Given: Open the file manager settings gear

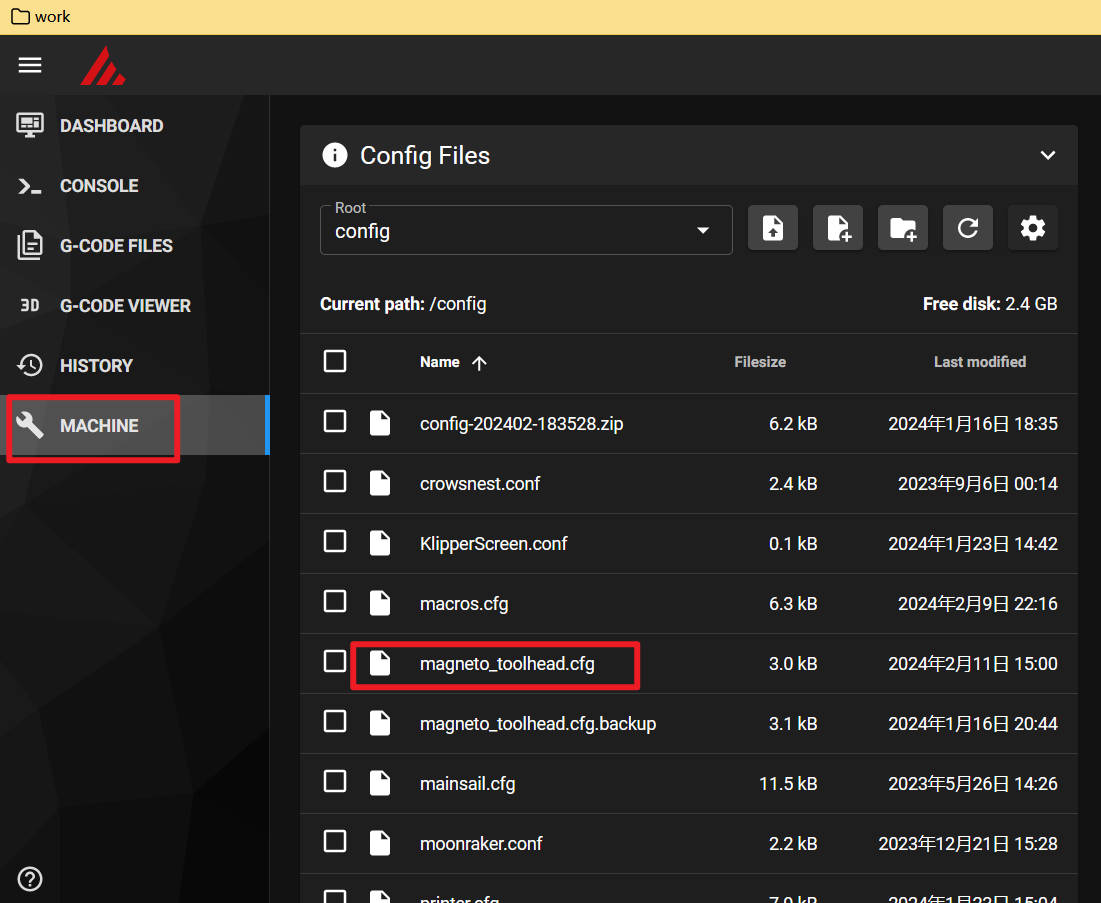Looking at the screenshot, I should (1032, 227).
